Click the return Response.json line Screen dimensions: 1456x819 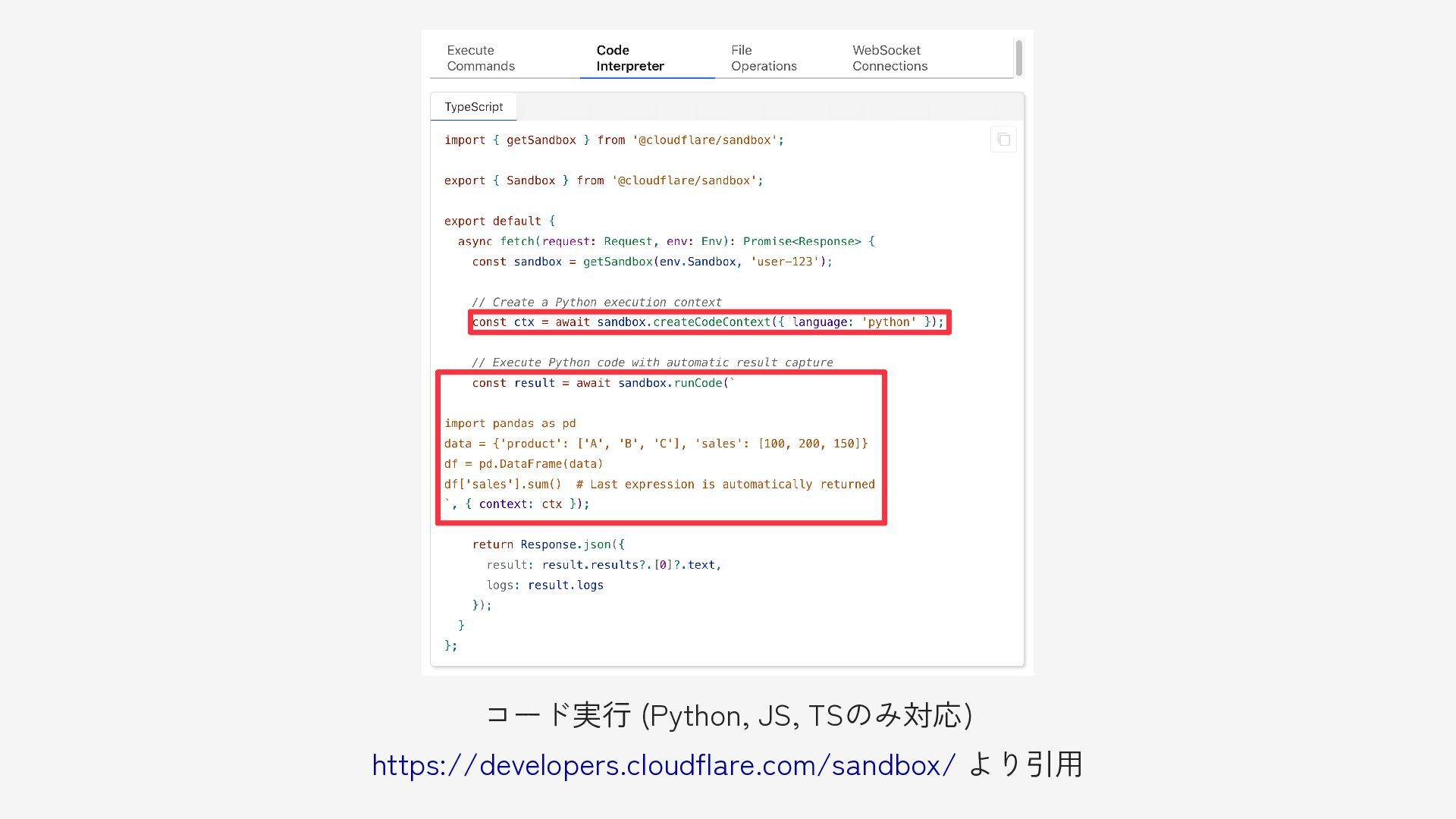coord(548,544)
